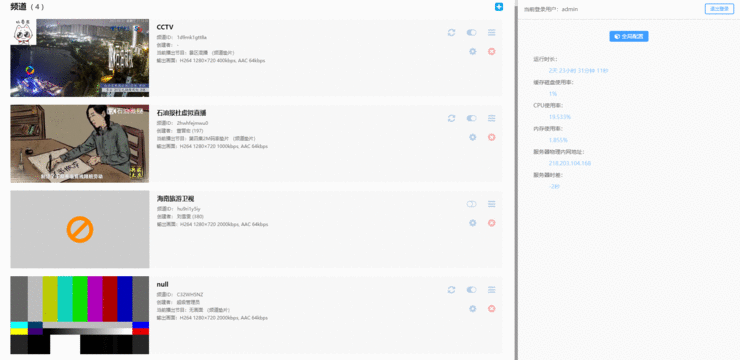Viewport: 740px width, 360px height.
Task: Expand the null channel list menu
Action: click(492, 290)
